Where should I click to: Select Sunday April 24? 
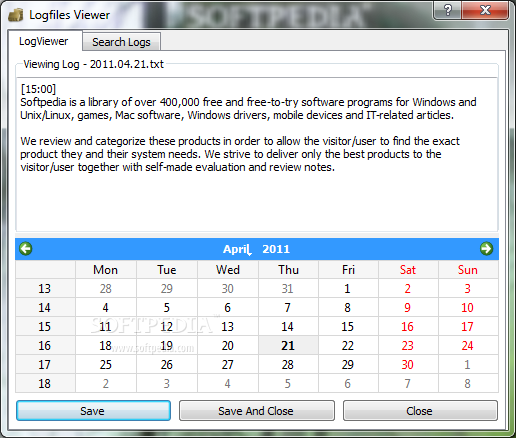468,345
